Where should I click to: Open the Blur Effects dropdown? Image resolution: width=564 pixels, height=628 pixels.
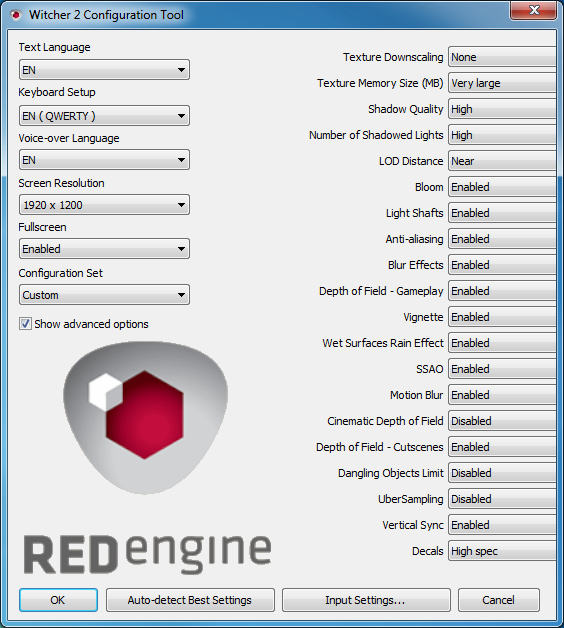coord(502,265)
